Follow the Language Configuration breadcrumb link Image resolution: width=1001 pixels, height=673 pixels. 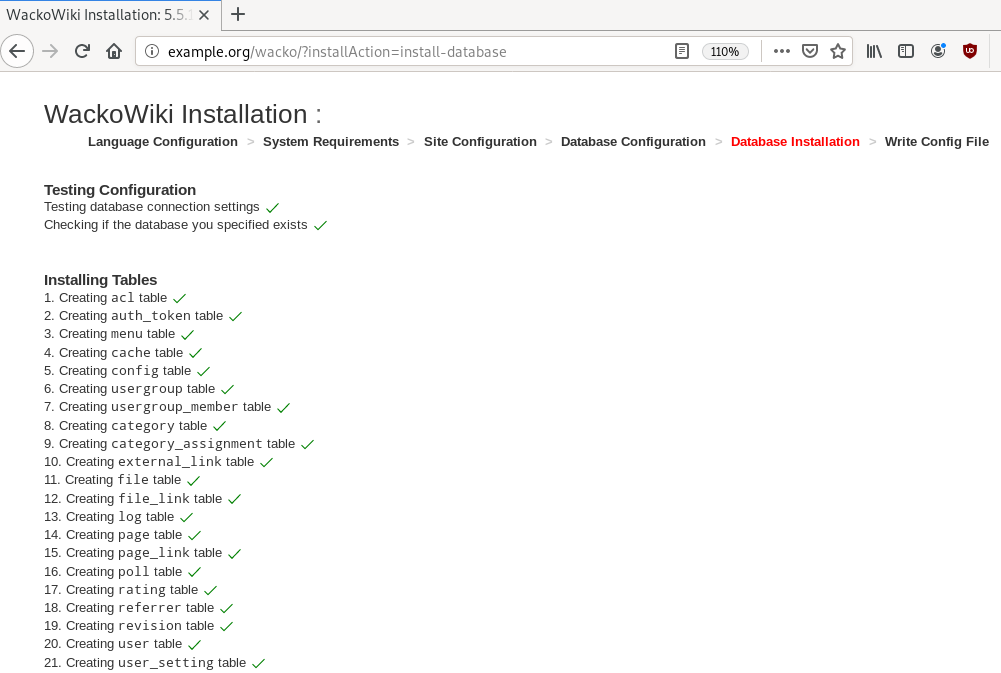pos(162,141)
